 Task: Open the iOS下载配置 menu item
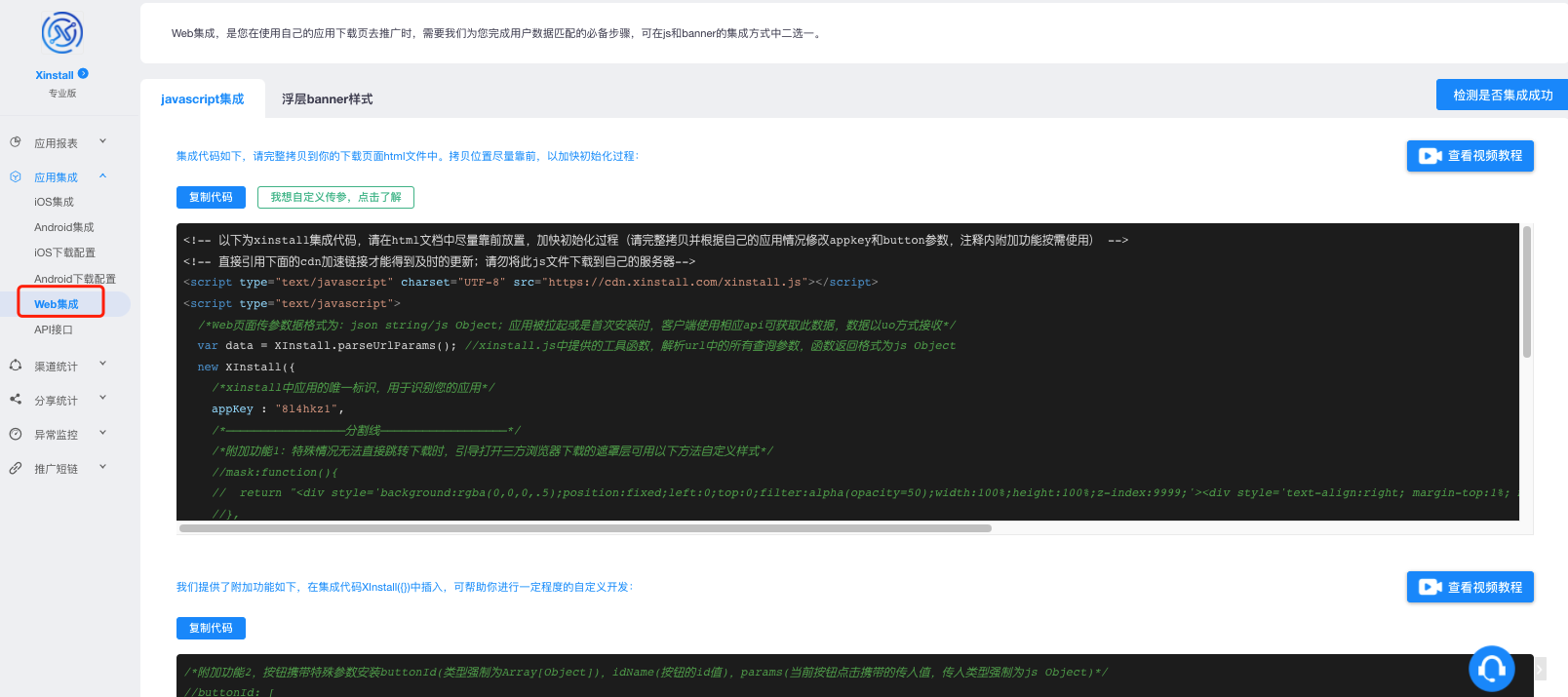(64, 252)
